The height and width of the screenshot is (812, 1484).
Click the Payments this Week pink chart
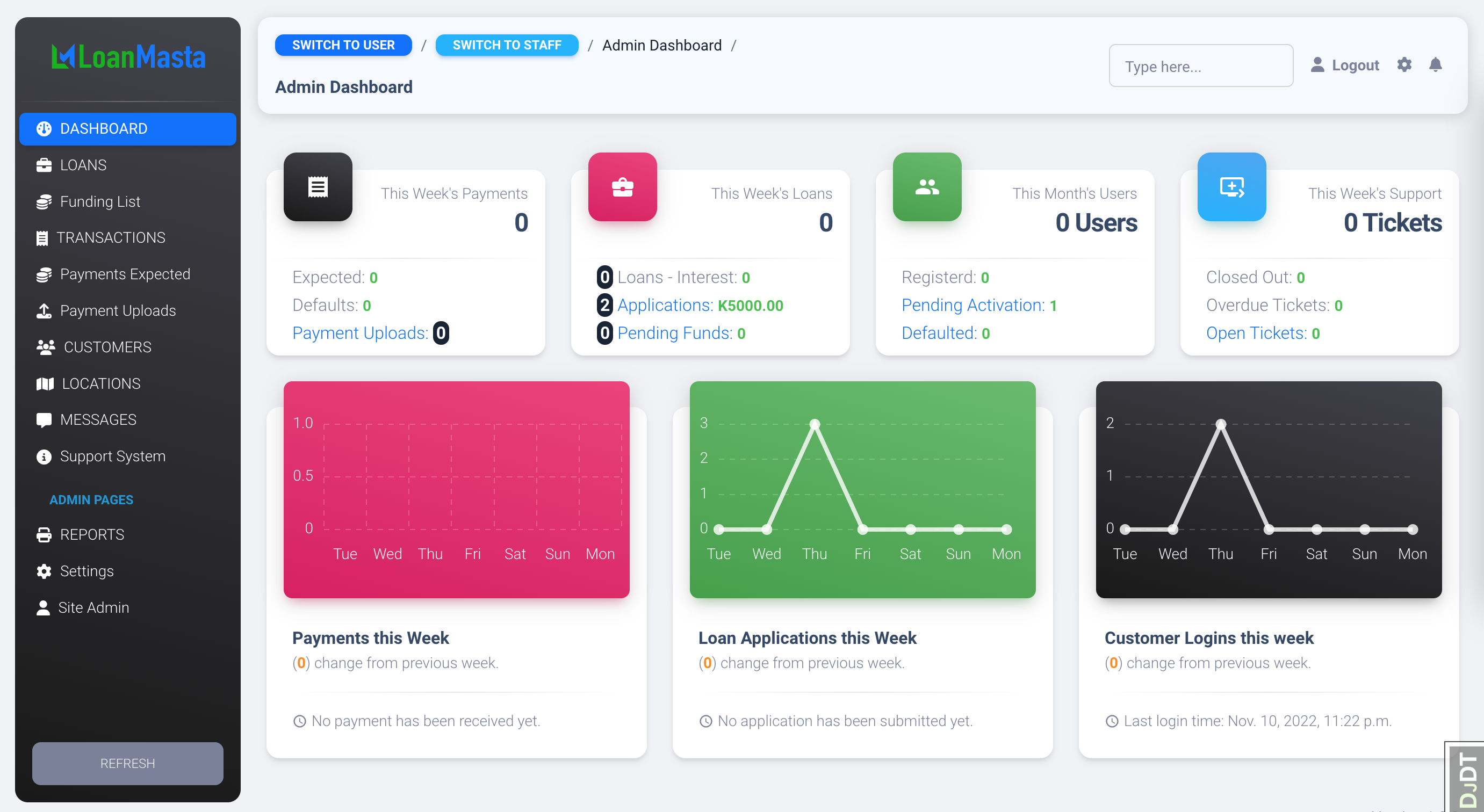pos(456,489)
